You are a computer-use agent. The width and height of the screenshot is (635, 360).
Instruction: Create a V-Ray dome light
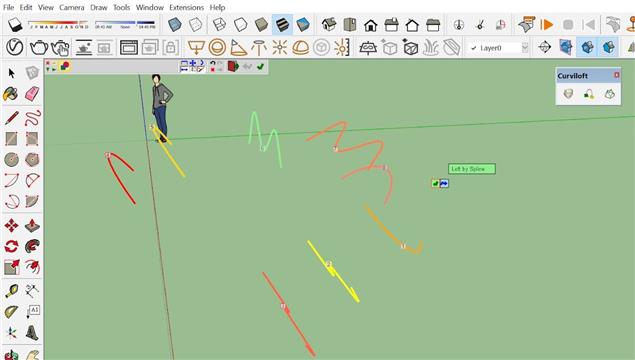[300, 48]
